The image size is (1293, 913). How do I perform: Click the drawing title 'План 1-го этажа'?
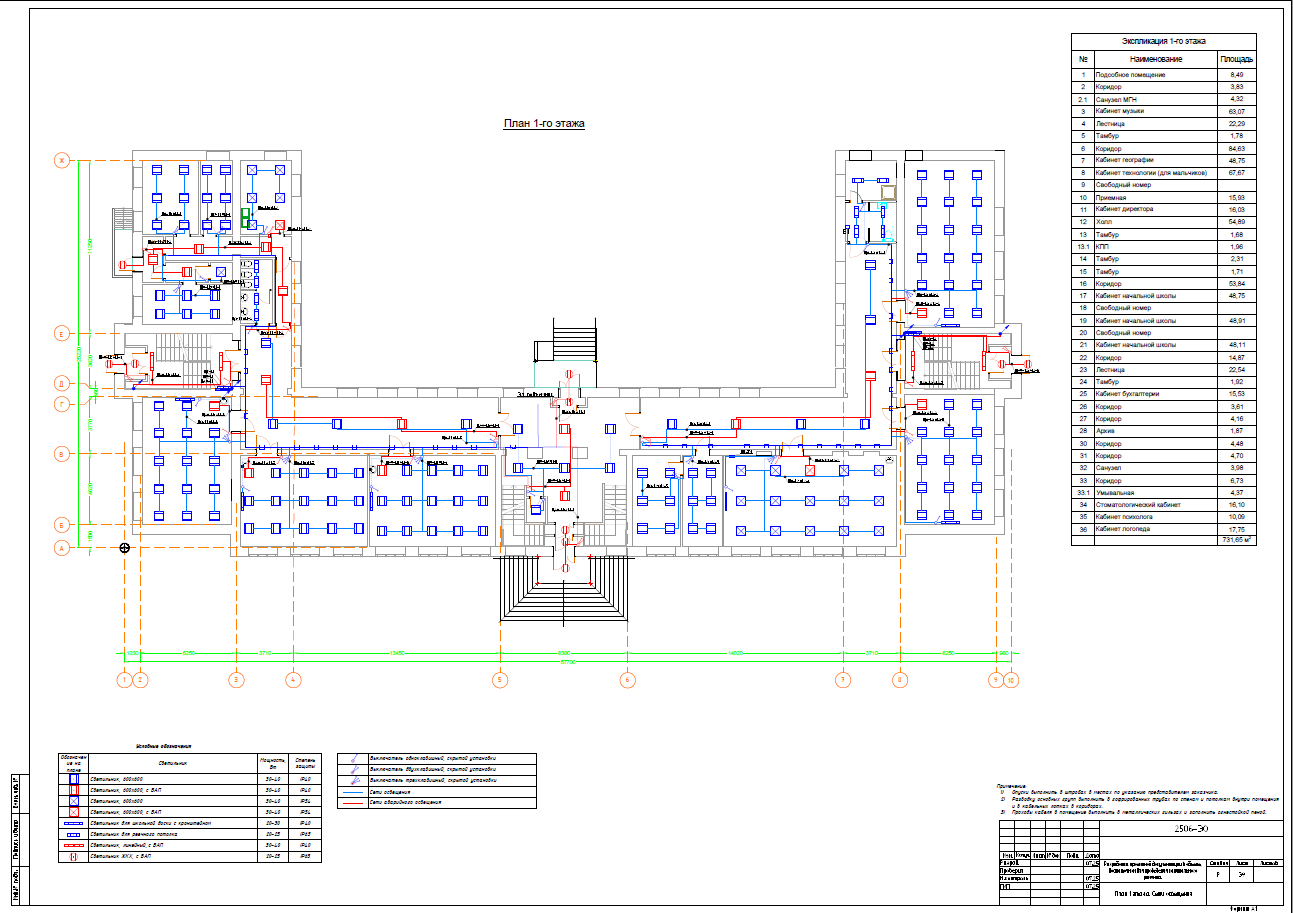coord(543,124)
